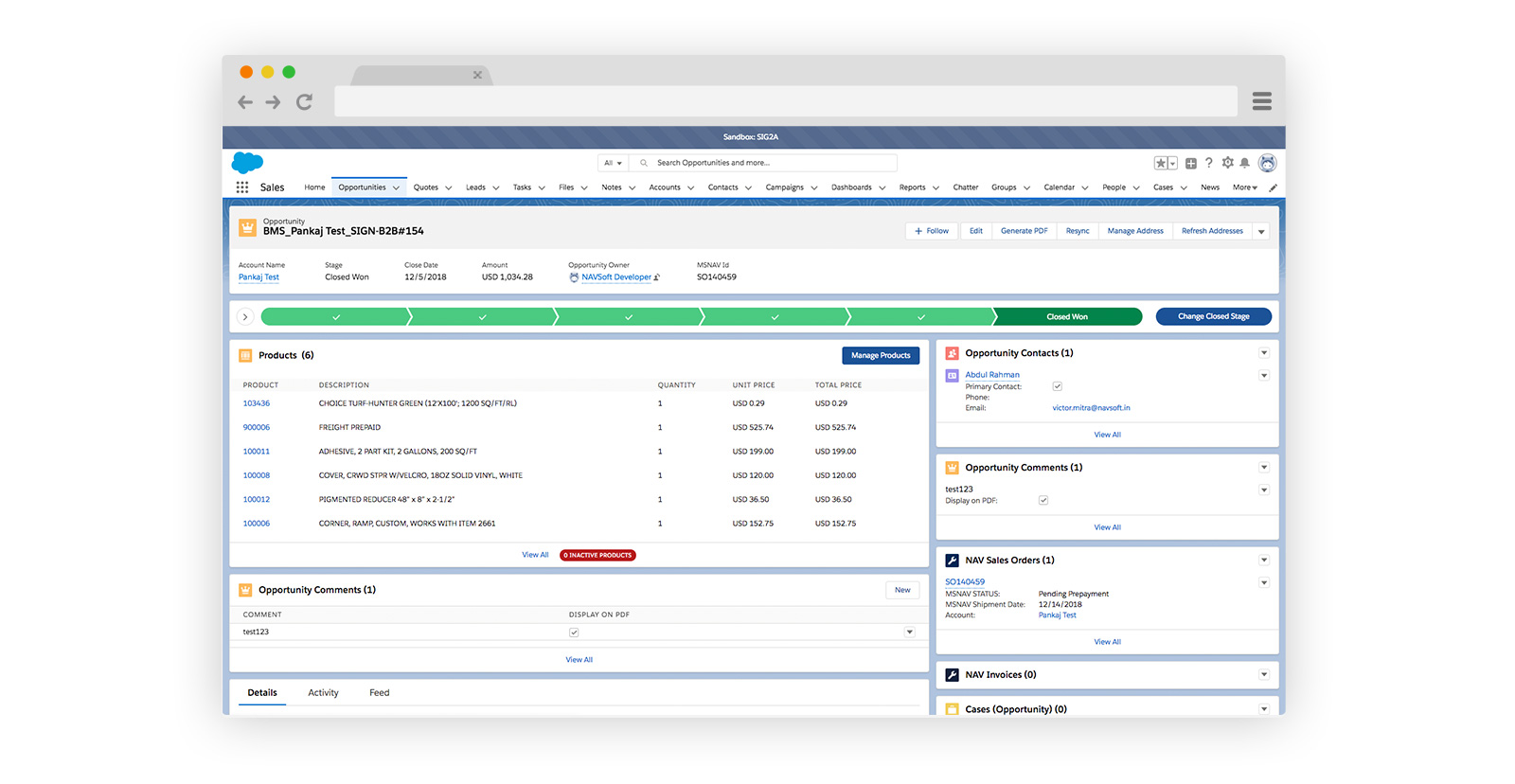The image size is (1515, 784).
Task: Open the App Launcher grid icon
Action: (x=242, y=187)
